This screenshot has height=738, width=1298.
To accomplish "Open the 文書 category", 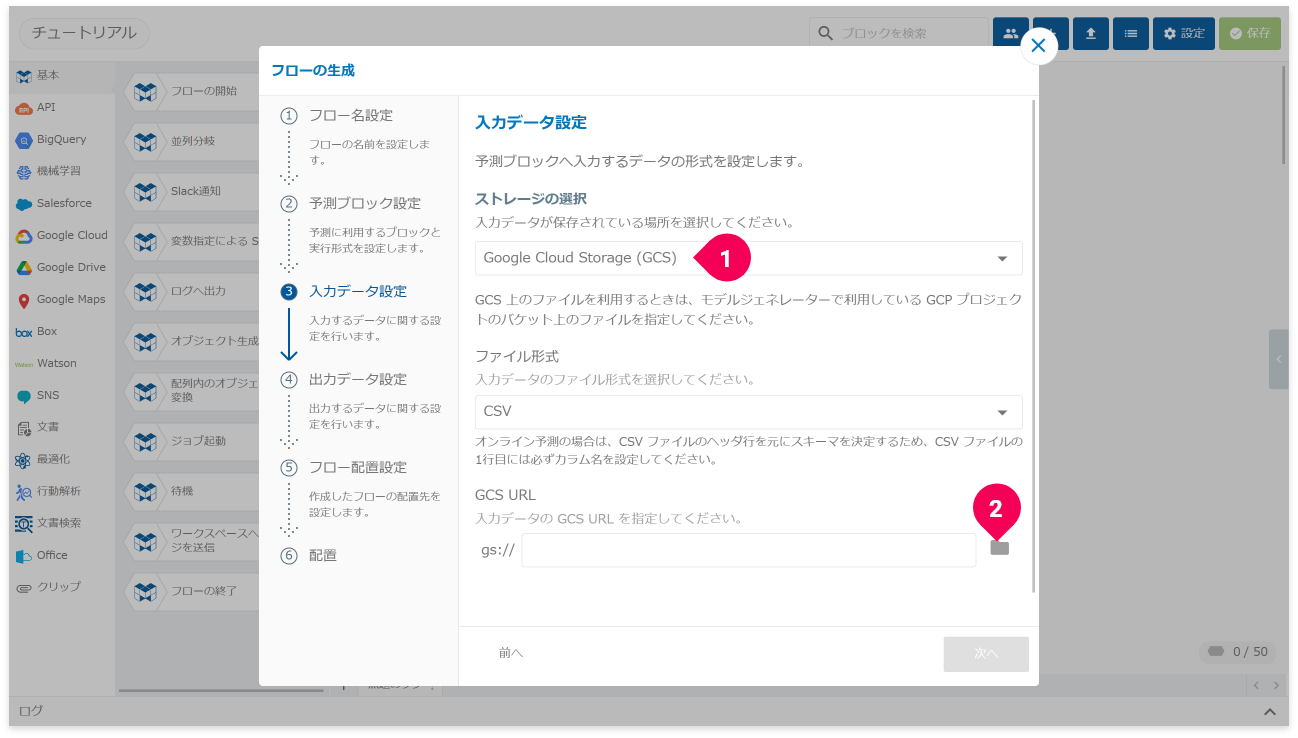I will click(x=60, y=428).
